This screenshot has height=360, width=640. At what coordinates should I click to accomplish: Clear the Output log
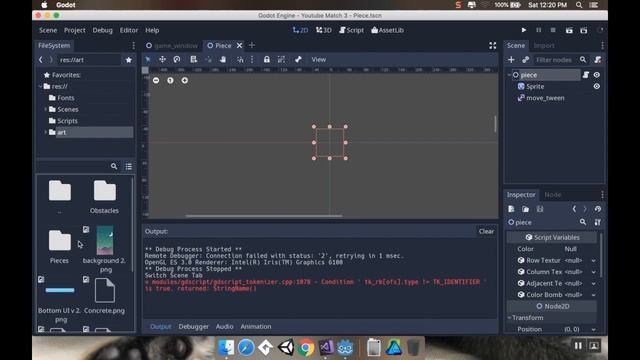[486, 231]
